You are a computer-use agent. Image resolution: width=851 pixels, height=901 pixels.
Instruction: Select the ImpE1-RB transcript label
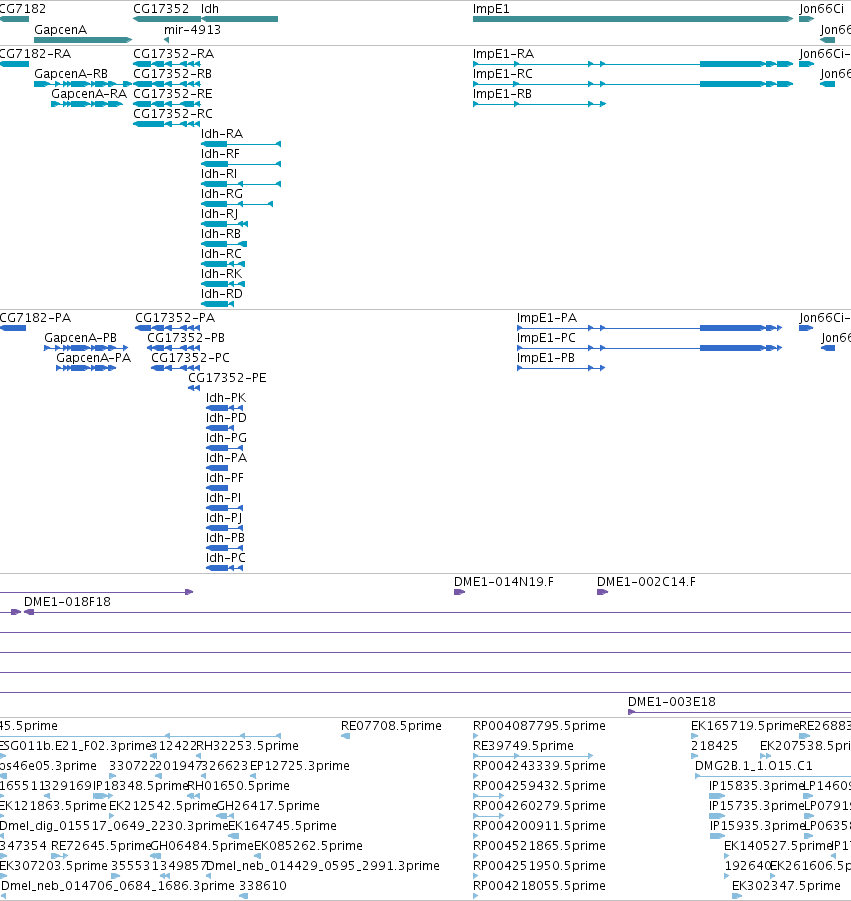click(502, 94)
